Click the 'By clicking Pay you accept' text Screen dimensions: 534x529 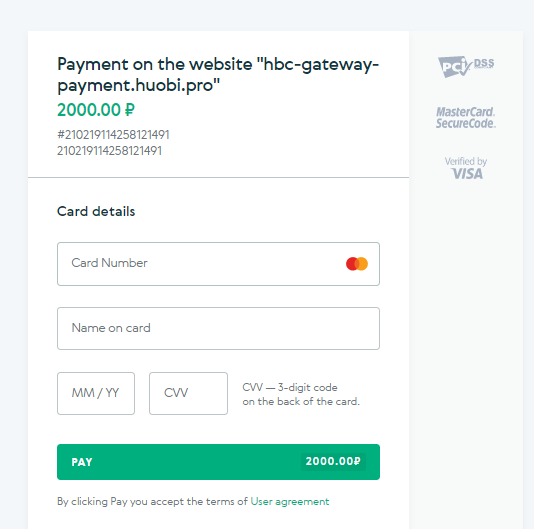(x=152, y=501)
